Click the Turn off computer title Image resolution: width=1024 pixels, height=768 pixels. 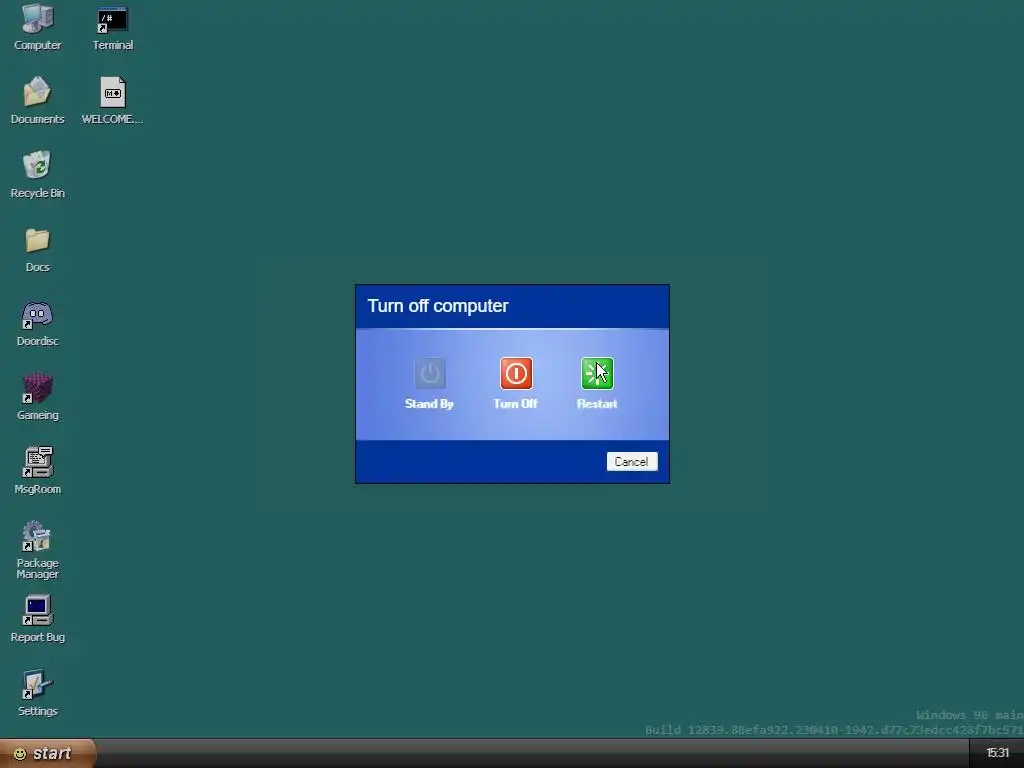(438, 306)
